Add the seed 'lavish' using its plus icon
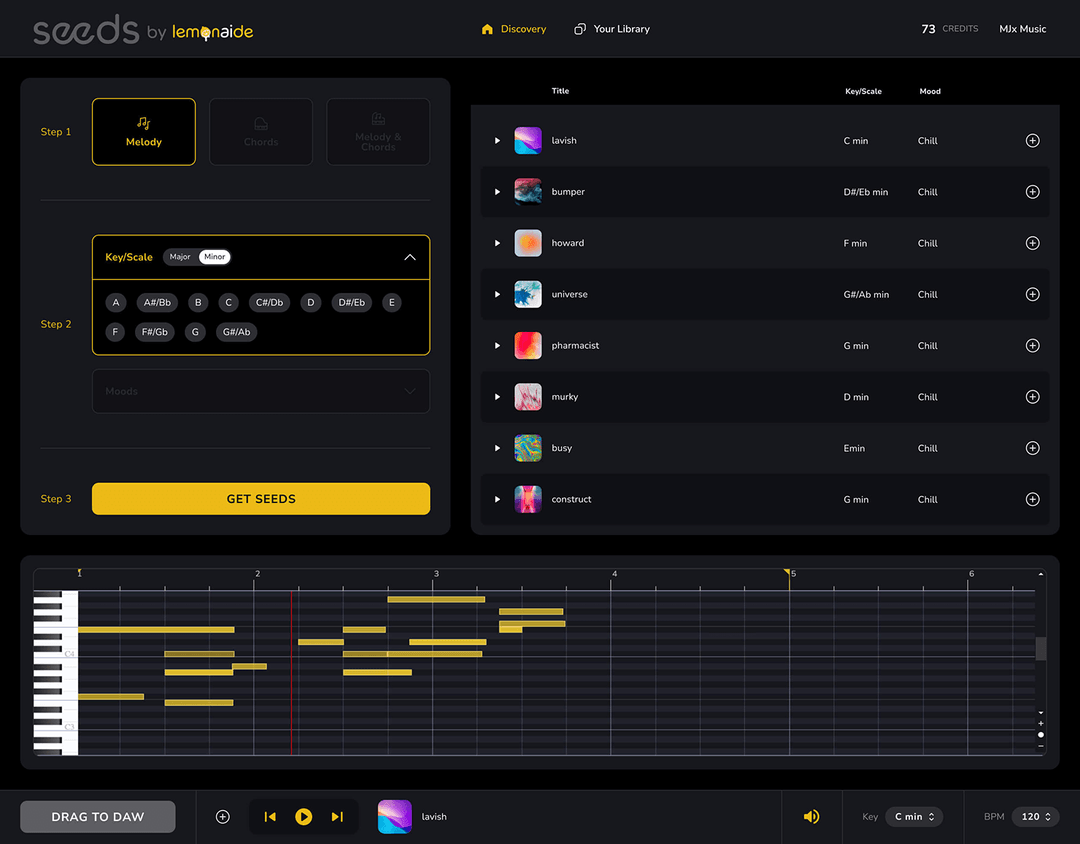This screenshot has width=1080, height=844. pos(1032,140)
